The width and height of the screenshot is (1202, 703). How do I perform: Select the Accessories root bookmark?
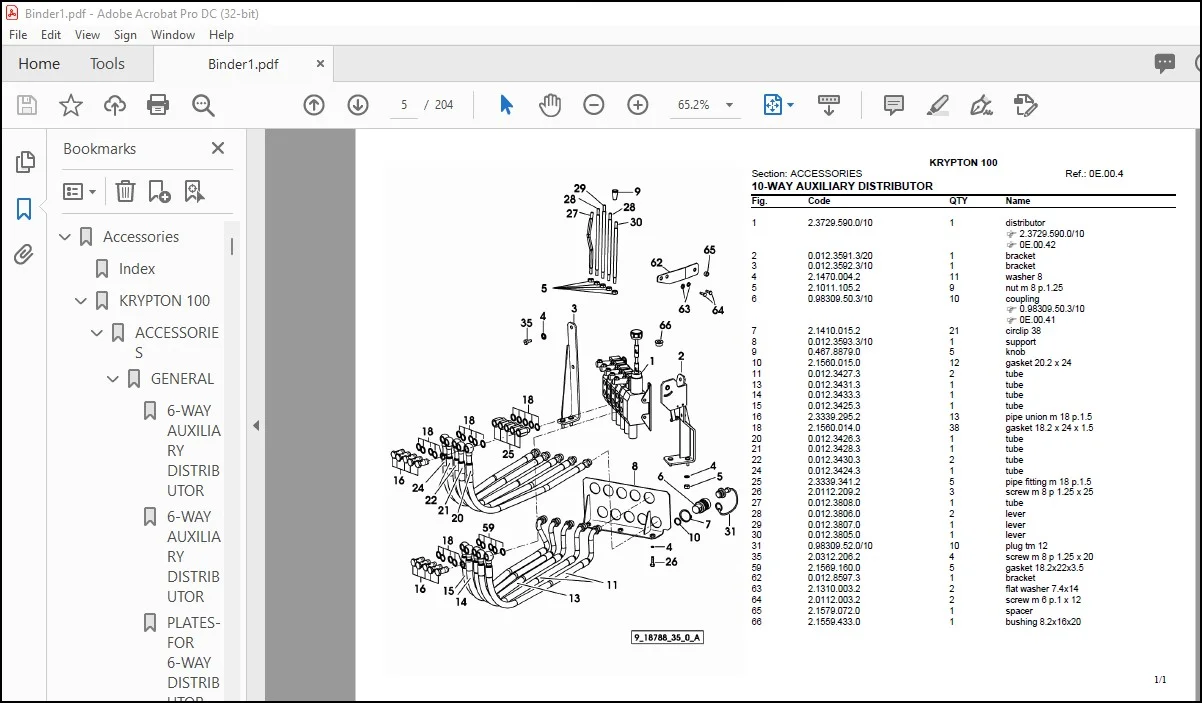pos(141,237)
